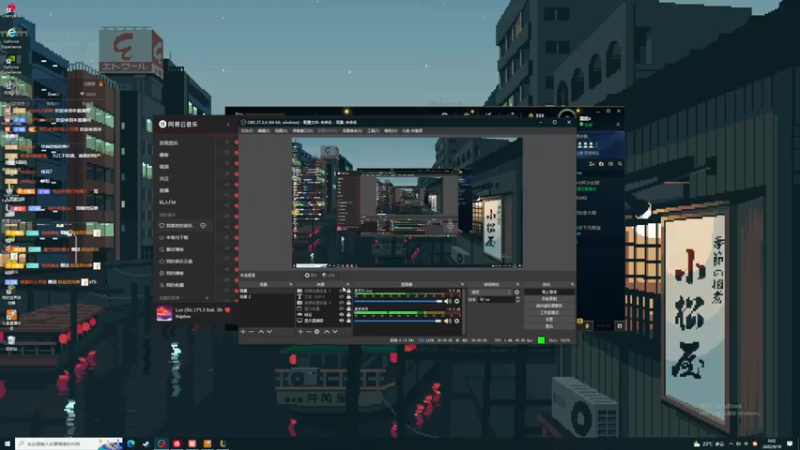Click the Windows taskbar search box
This screenshot has width=800, height=450.
point(69,444)
